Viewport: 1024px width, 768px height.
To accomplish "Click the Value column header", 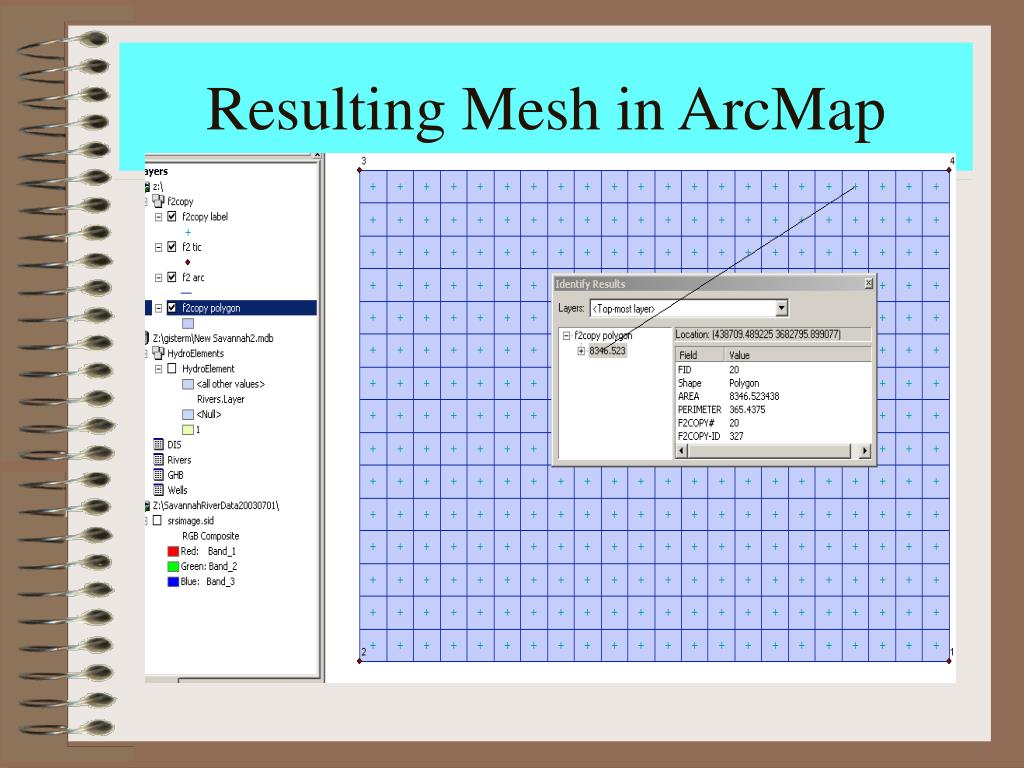I will tap(798, 355).
